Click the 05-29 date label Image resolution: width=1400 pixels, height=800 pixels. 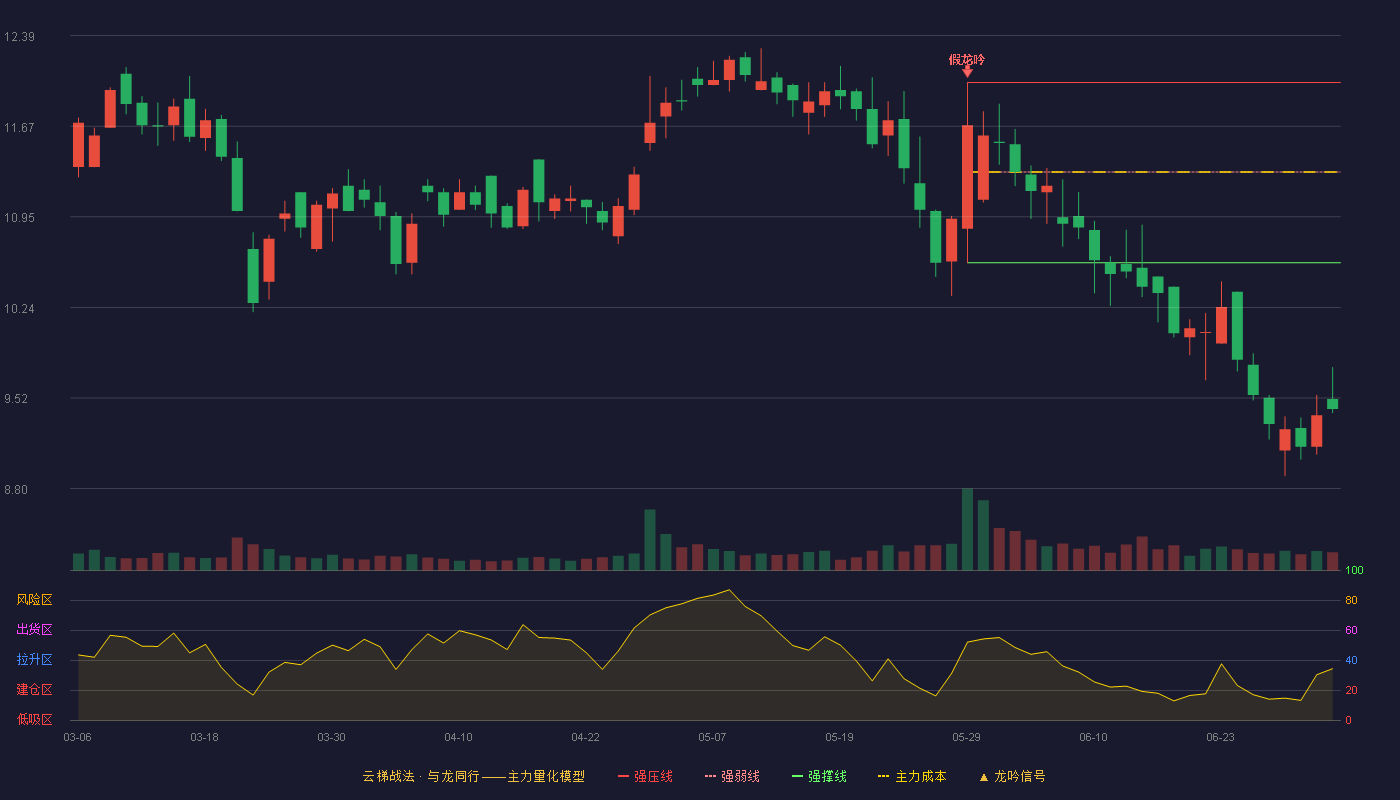966,737
